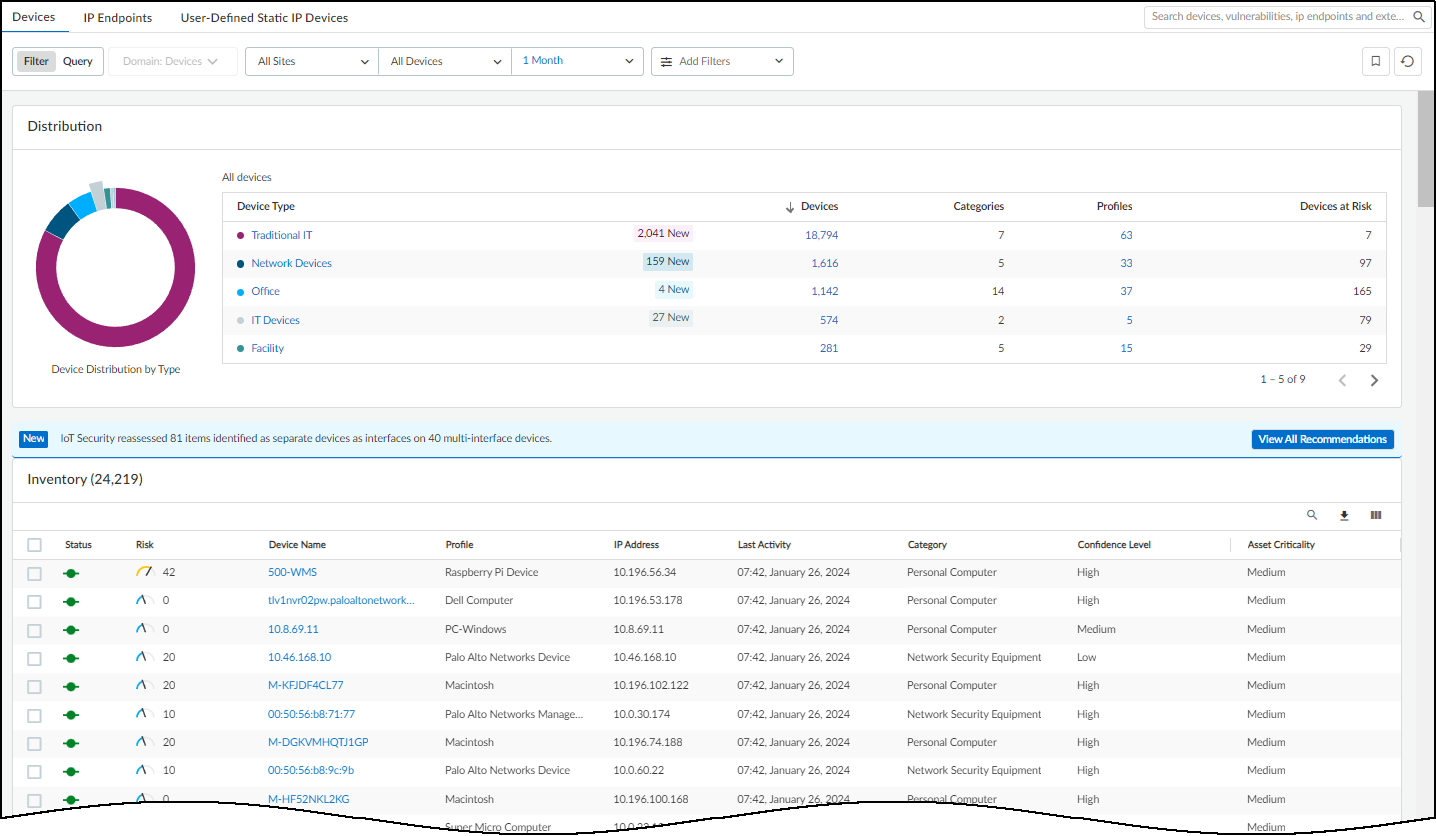The width and height of the screenshot is (1436, 836).
Task: Check the box for the 500-WMS row
Action: 35,573
